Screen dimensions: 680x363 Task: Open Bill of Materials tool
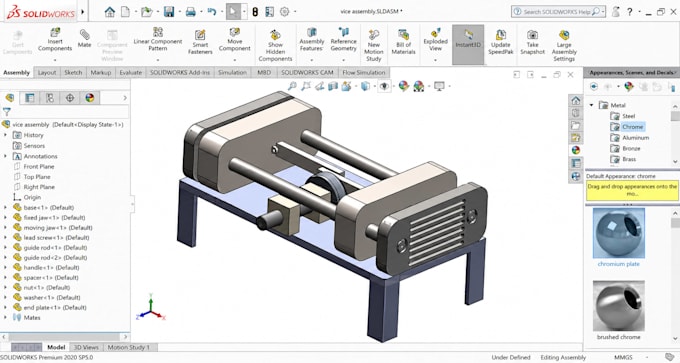[x=403, y=42]
